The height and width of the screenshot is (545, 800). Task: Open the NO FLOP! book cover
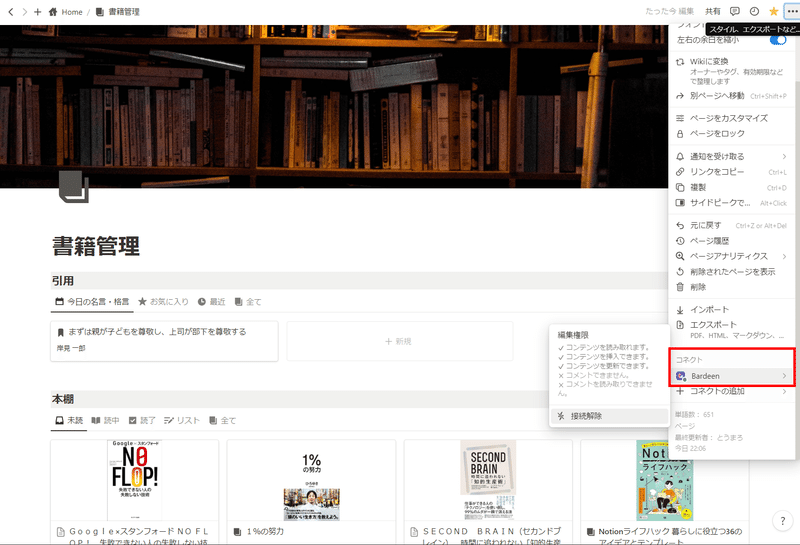(135, 480)
